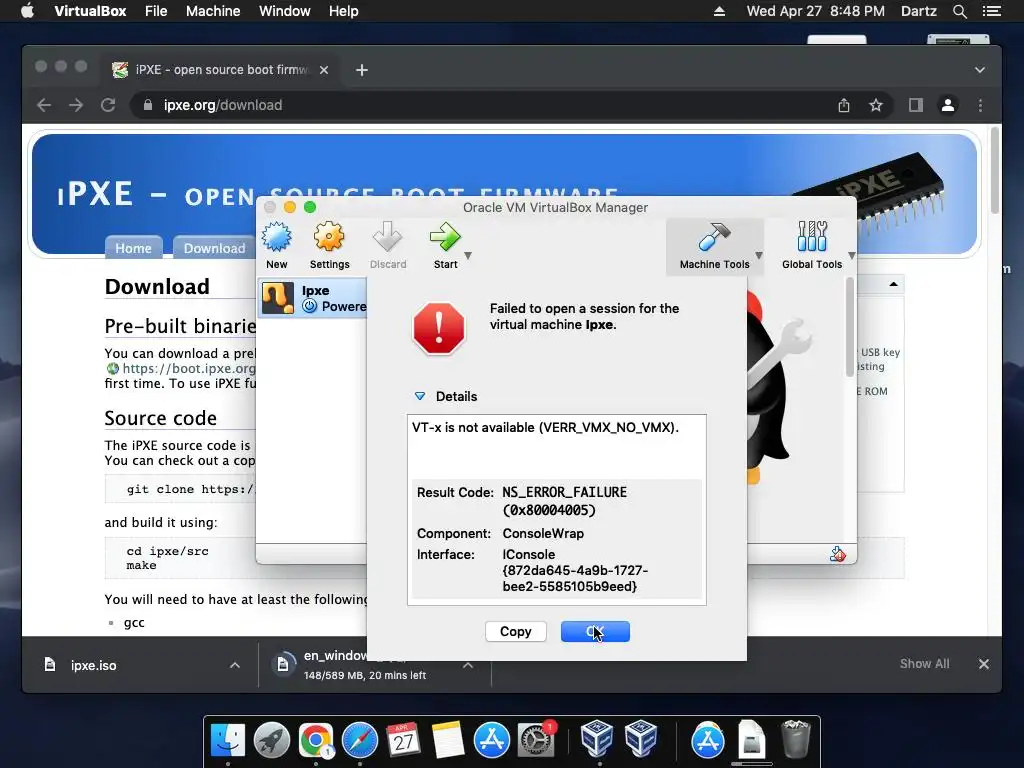Open Trash from the Dock
This screenshot has height=768, width=1024.
pos(795,739)
